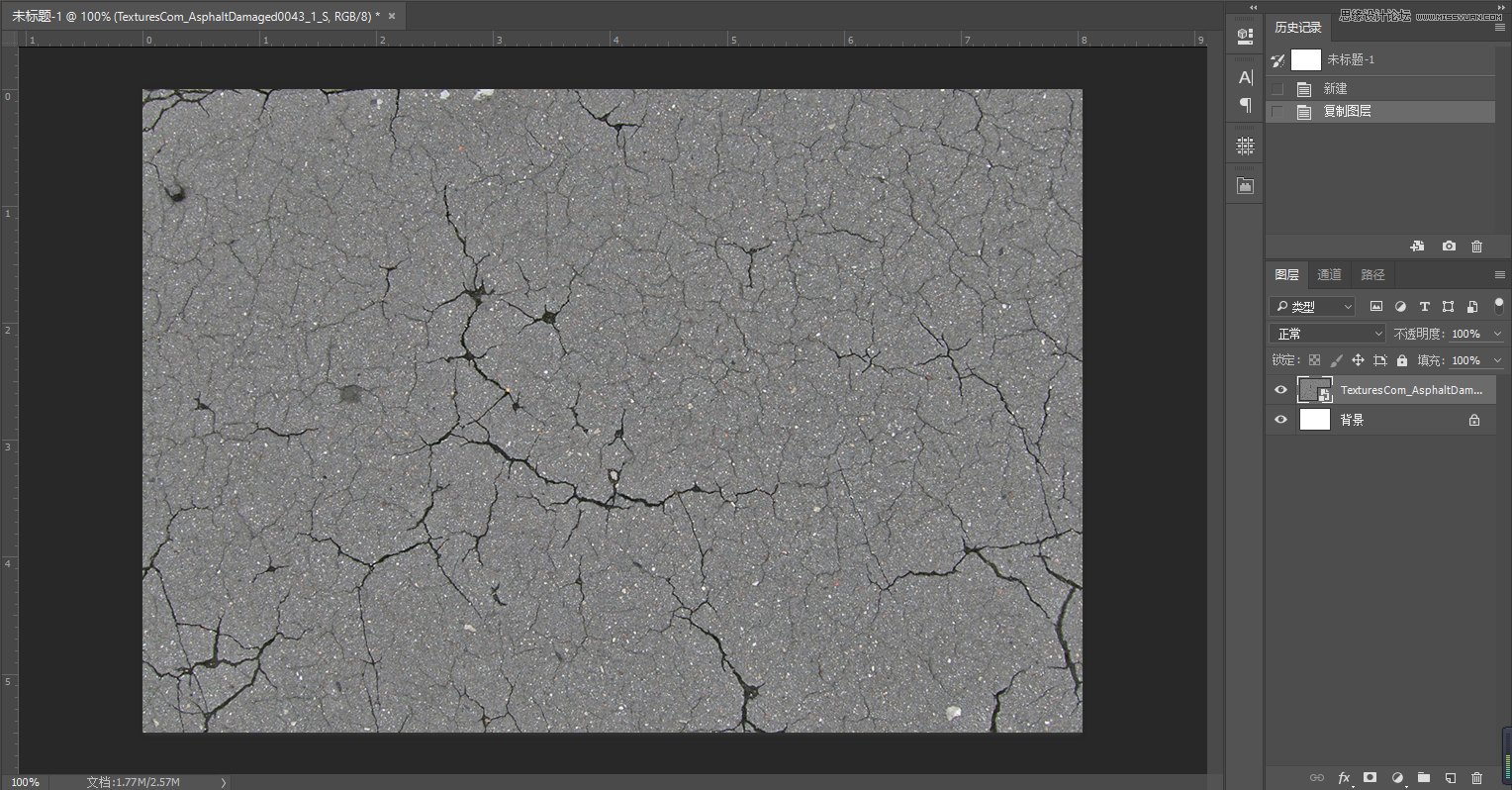Open the Paragraph panel icon
1512x790 pixels.
coord(1245,105)
